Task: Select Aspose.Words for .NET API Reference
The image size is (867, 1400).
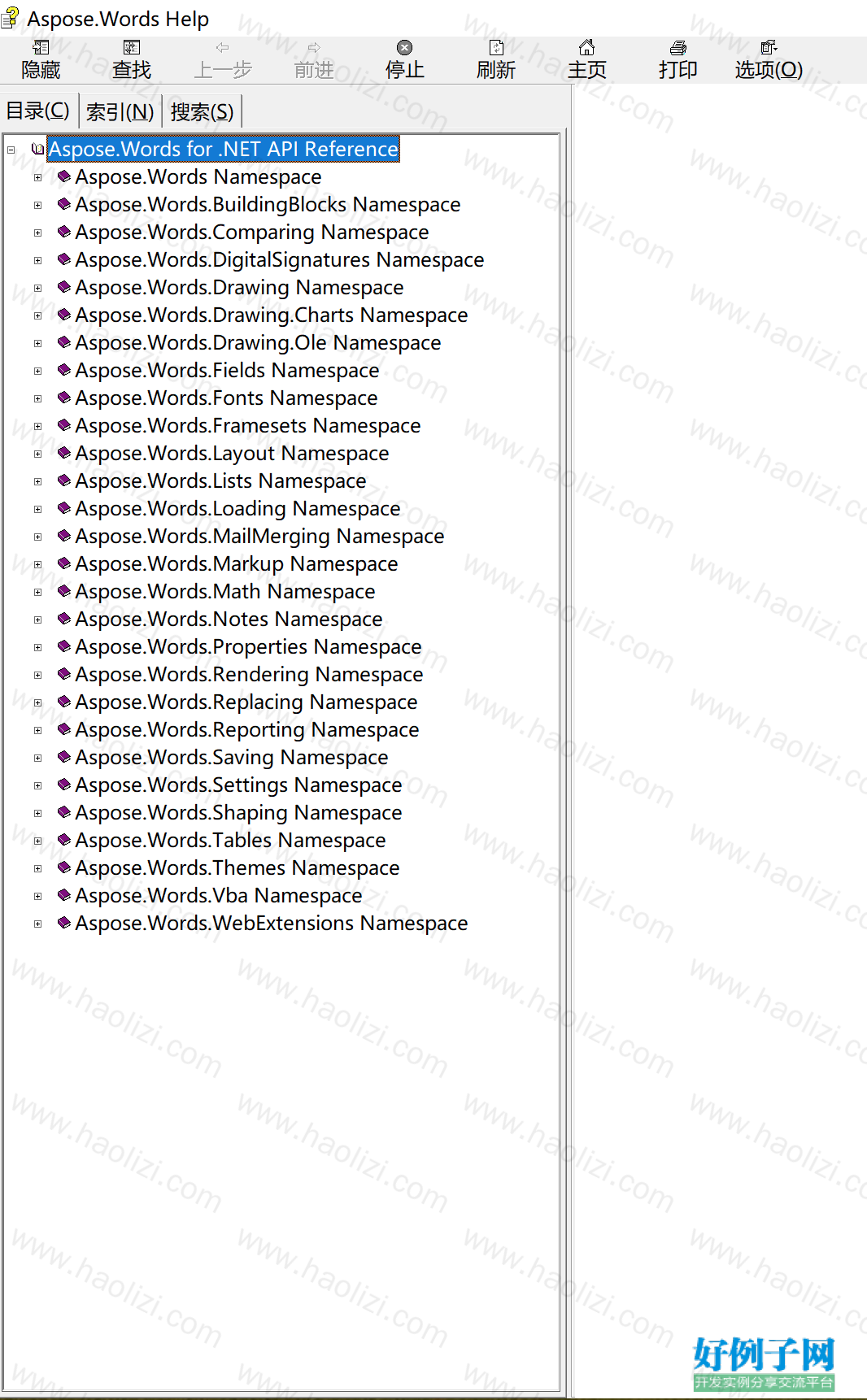Action: click(x=223, y=149)
